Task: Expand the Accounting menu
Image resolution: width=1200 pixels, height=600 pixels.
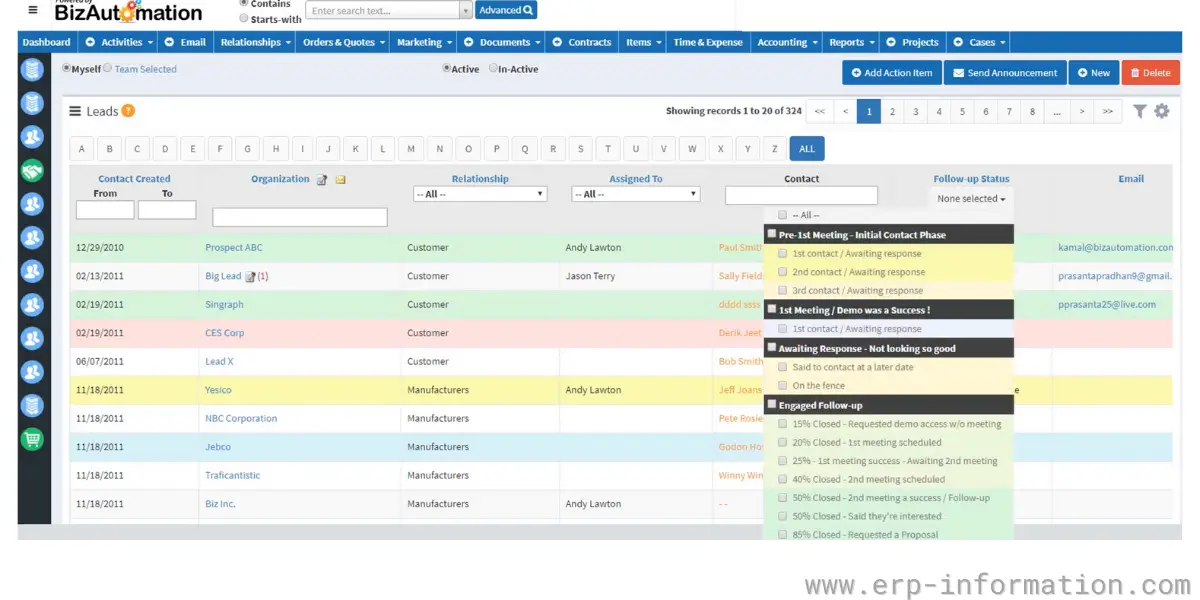Action: 786,42
